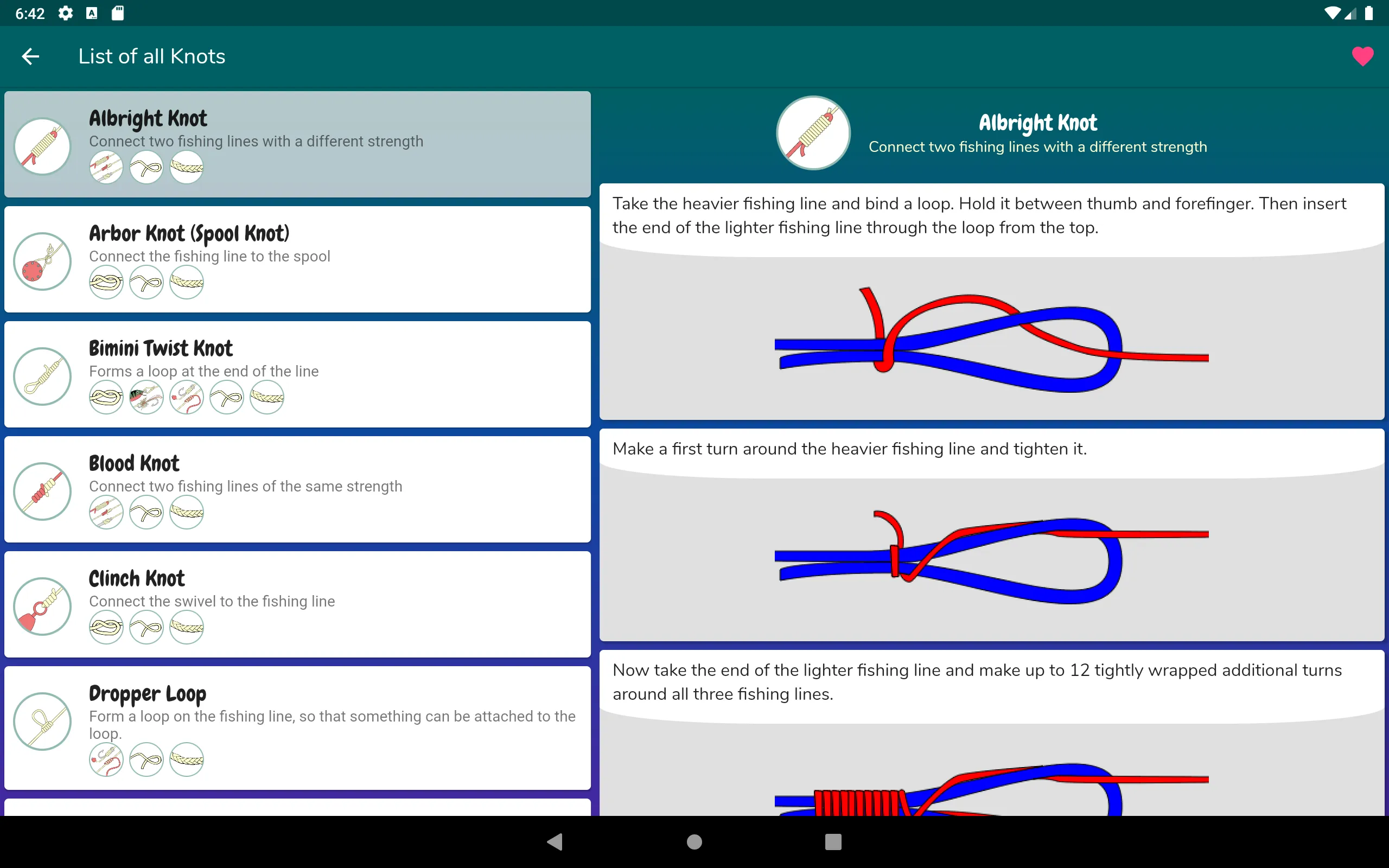Tap the Albright Knot title in detail pane
Image resolution: width=1389 pixels, height=868 pixels.
click(1038, 122)
